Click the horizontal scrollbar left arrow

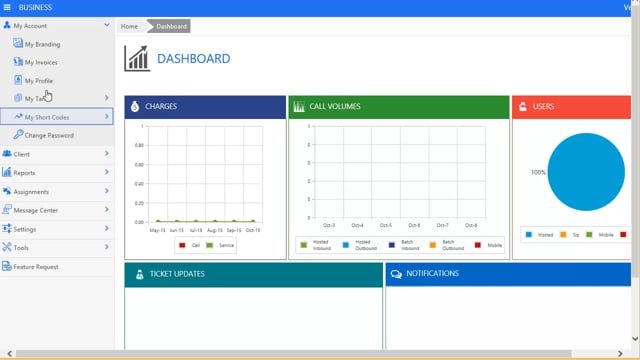pos(10,353)
